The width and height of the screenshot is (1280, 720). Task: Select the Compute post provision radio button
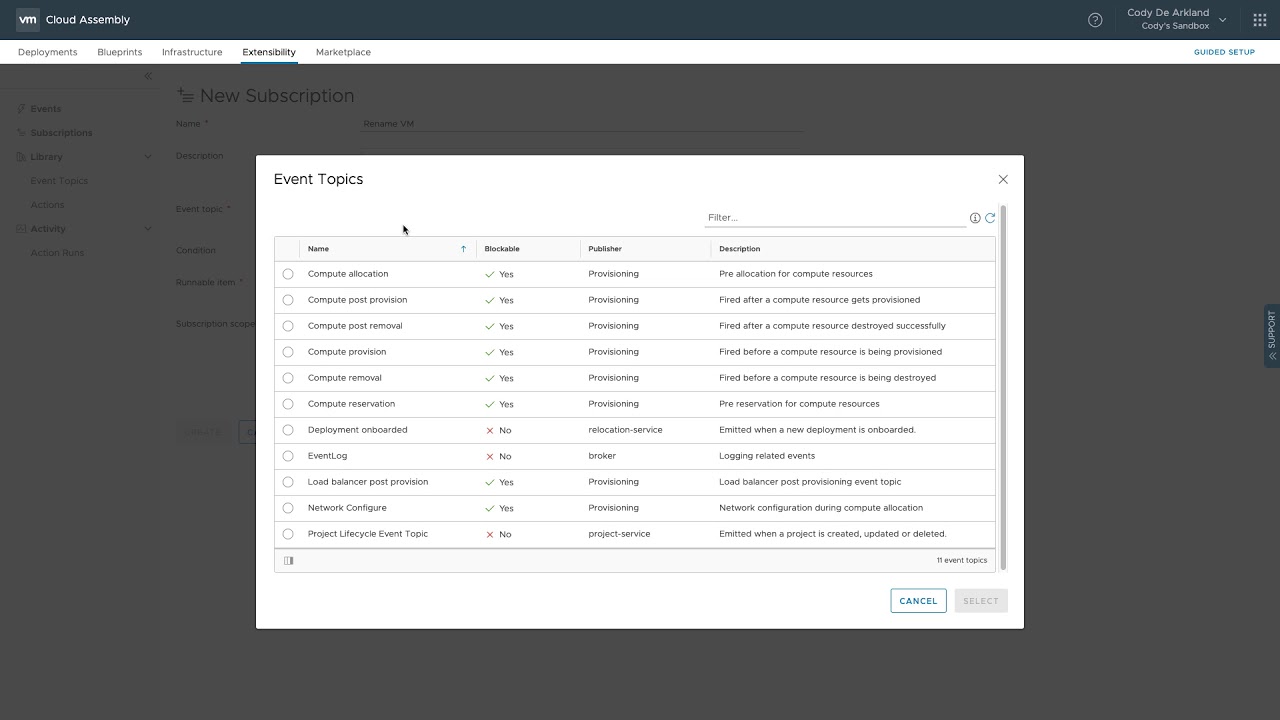tap(288, 300)
